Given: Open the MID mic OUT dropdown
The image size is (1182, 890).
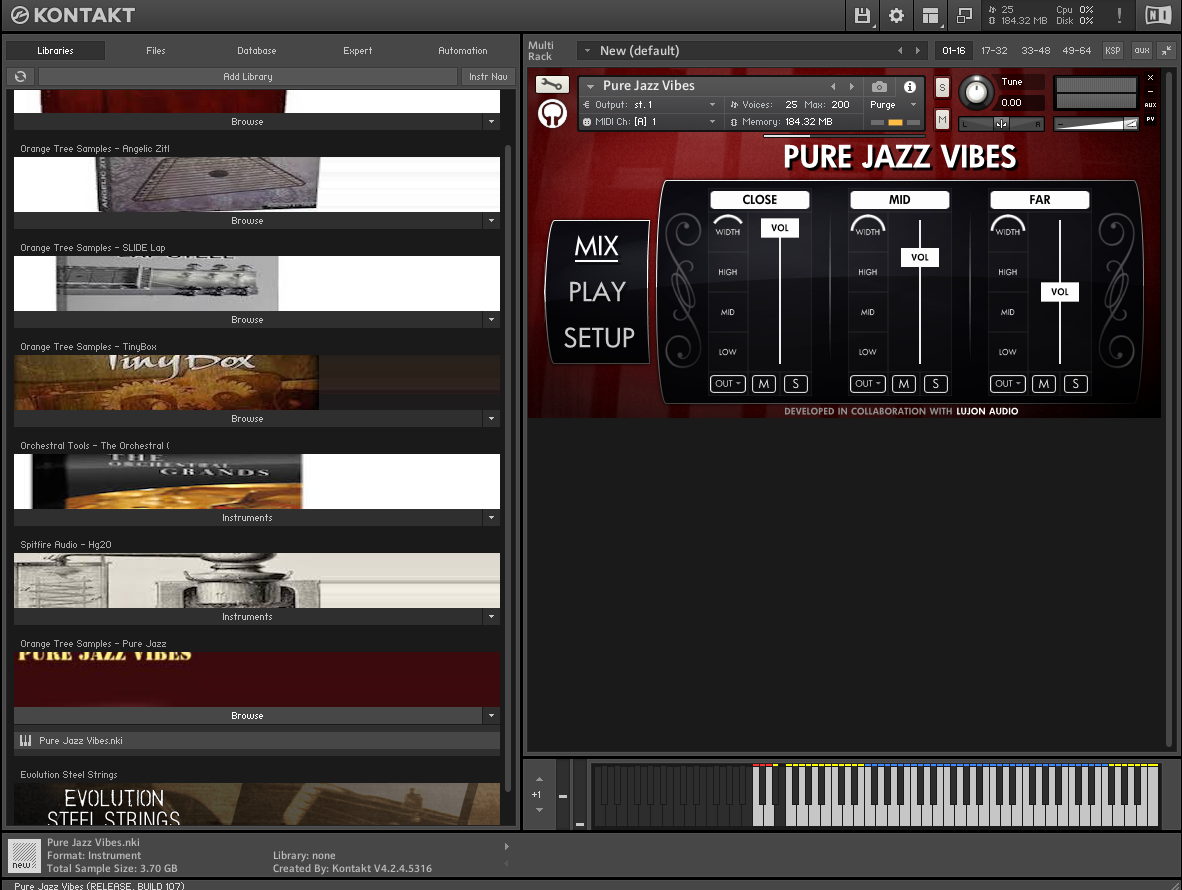Looking at the screenshot, I should [x=868, y=384].
